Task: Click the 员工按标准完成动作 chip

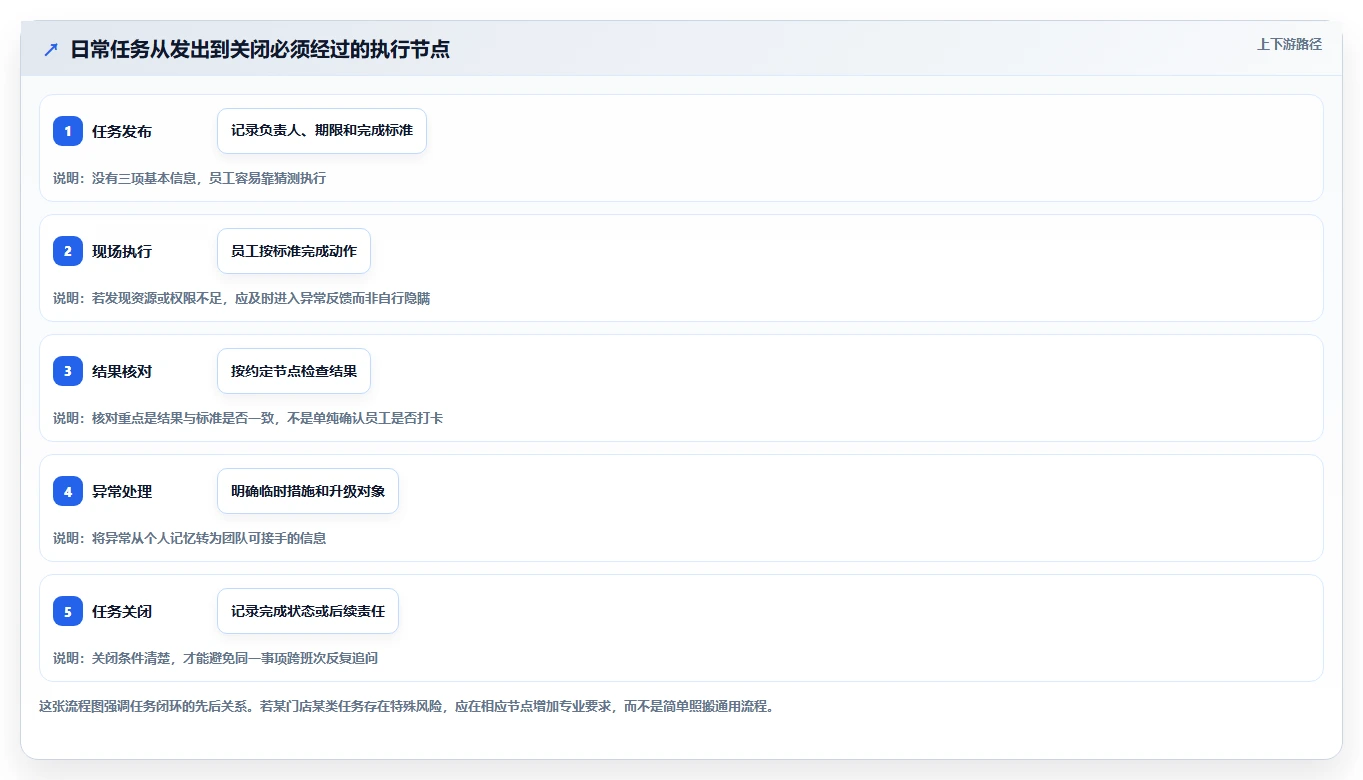Action: (x=294, y=251)
